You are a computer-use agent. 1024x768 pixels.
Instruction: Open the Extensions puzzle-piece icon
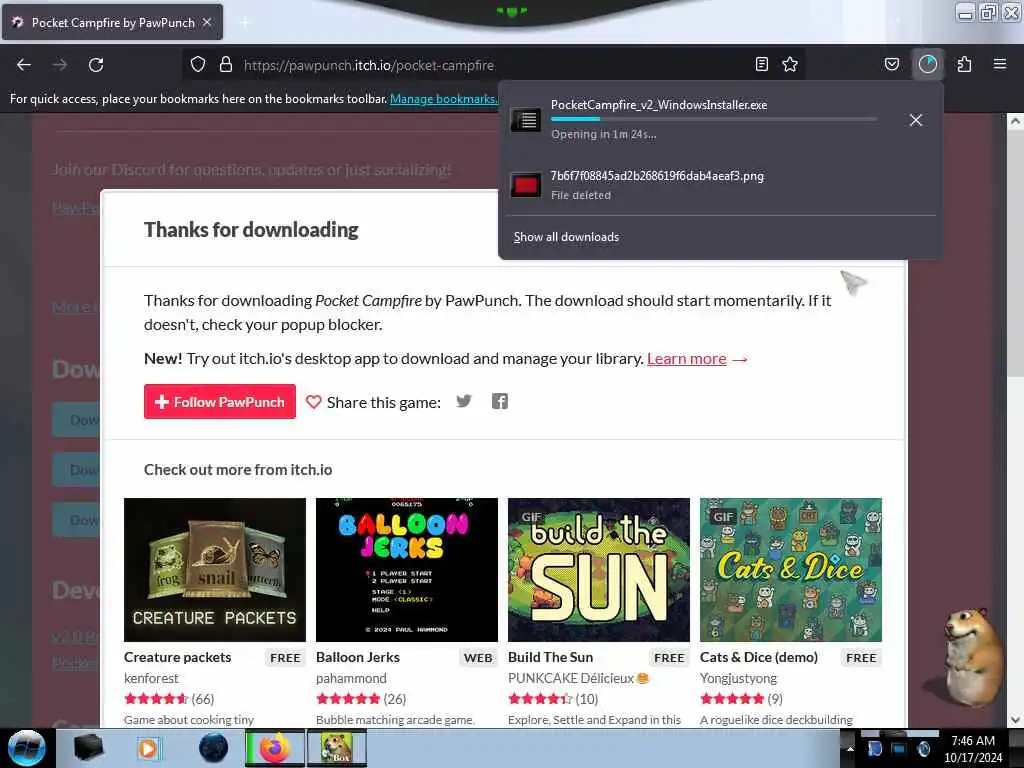tap(965, 64)
